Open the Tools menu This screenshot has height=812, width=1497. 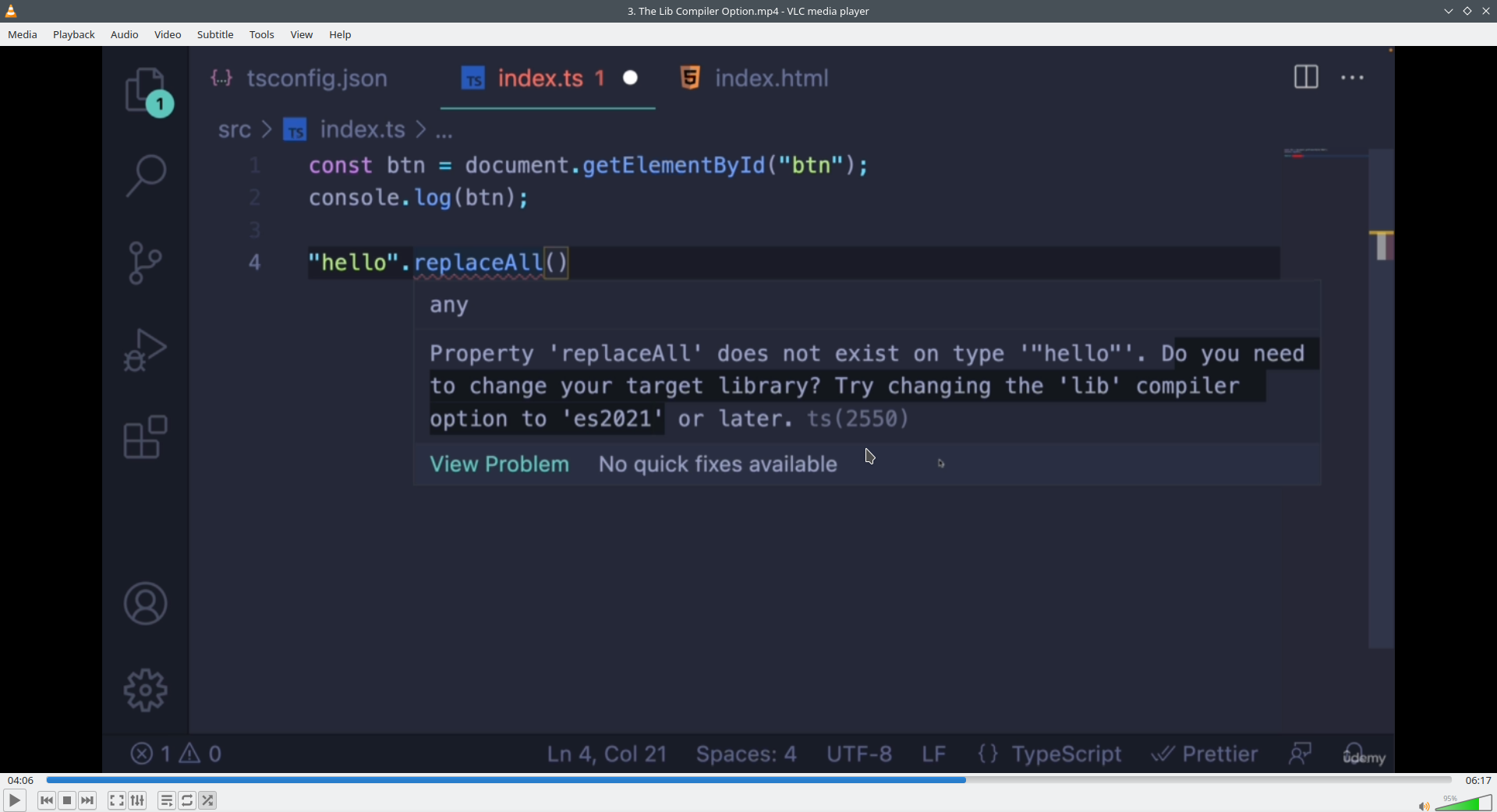click(x=262, y=34)
